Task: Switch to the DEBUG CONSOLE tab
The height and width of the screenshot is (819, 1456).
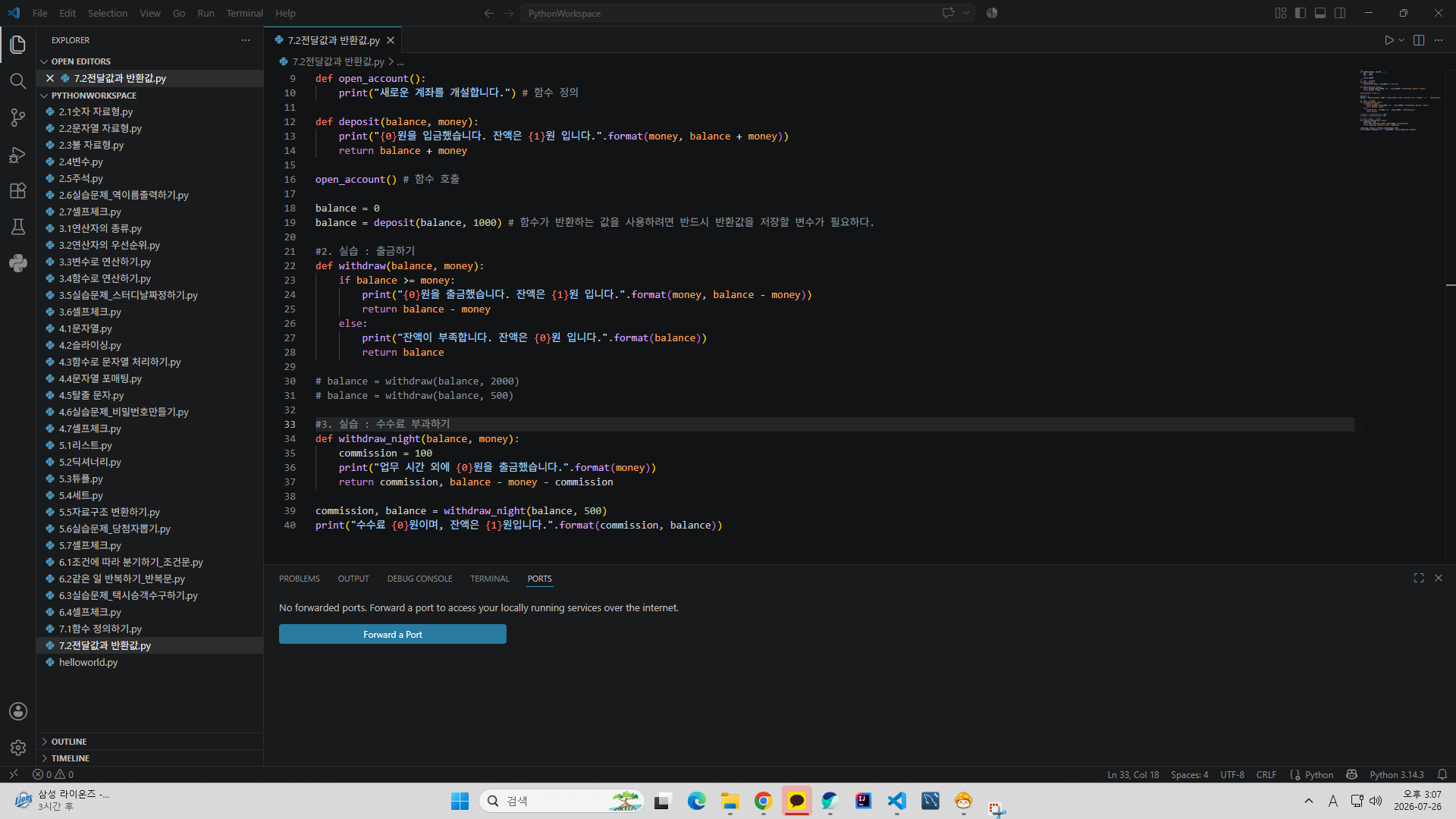Action: [x=419, y=579]
